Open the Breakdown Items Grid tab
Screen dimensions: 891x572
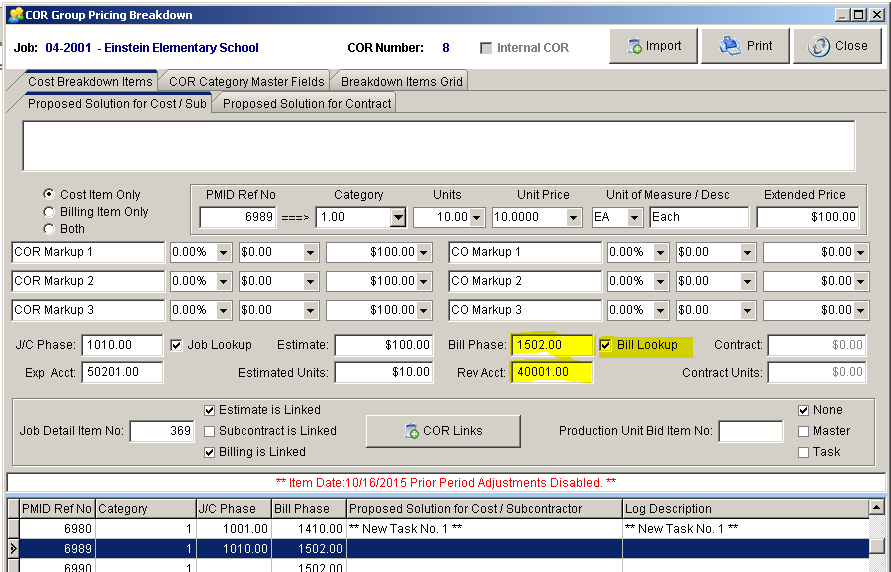tap(401, 82)
